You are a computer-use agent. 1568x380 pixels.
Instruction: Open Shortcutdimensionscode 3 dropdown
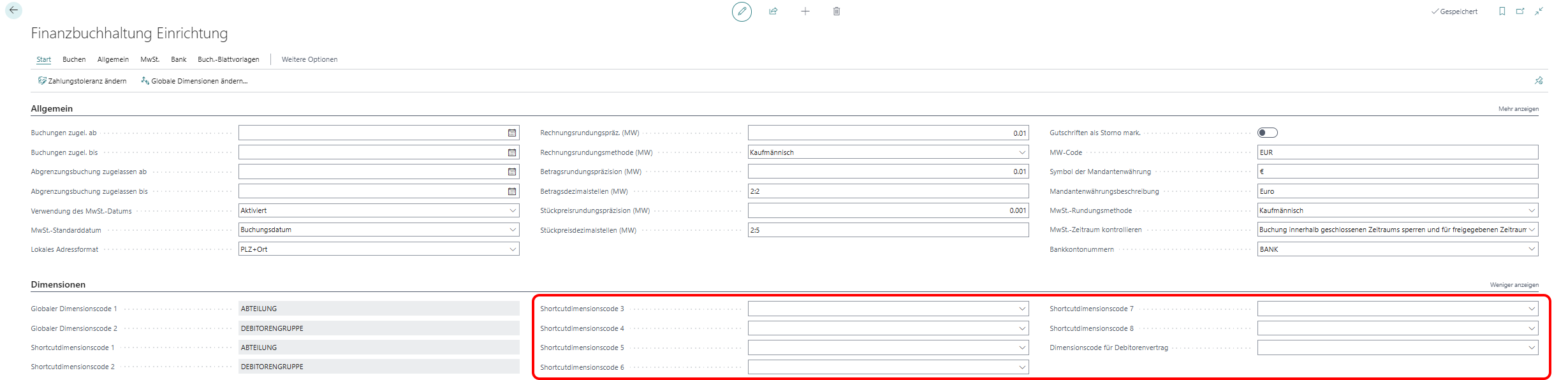point(1022,309)
